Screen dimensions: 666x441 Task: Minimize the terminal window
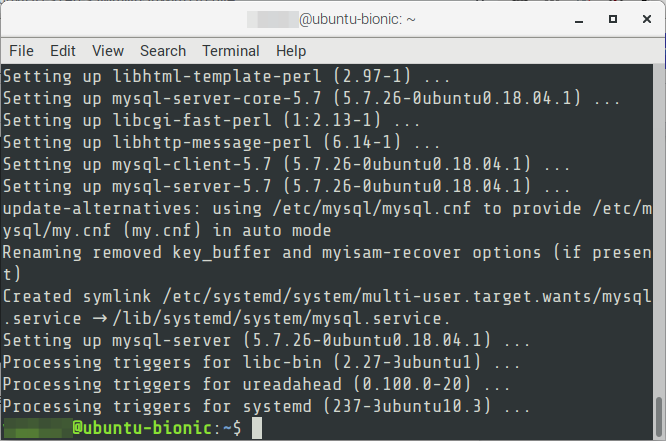pos(579,20)
